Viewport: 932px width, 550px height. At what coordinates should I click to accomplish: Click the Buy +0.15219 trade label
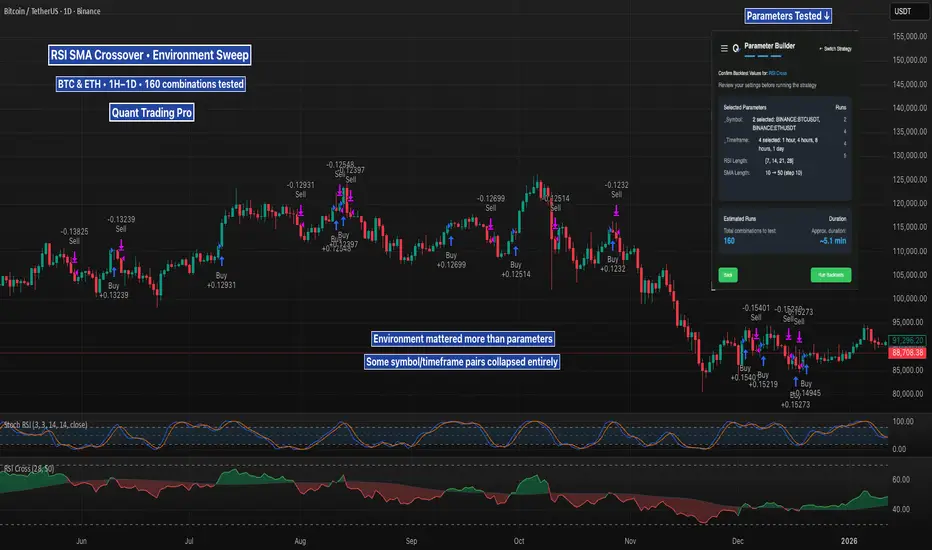(x=763, y=380)
